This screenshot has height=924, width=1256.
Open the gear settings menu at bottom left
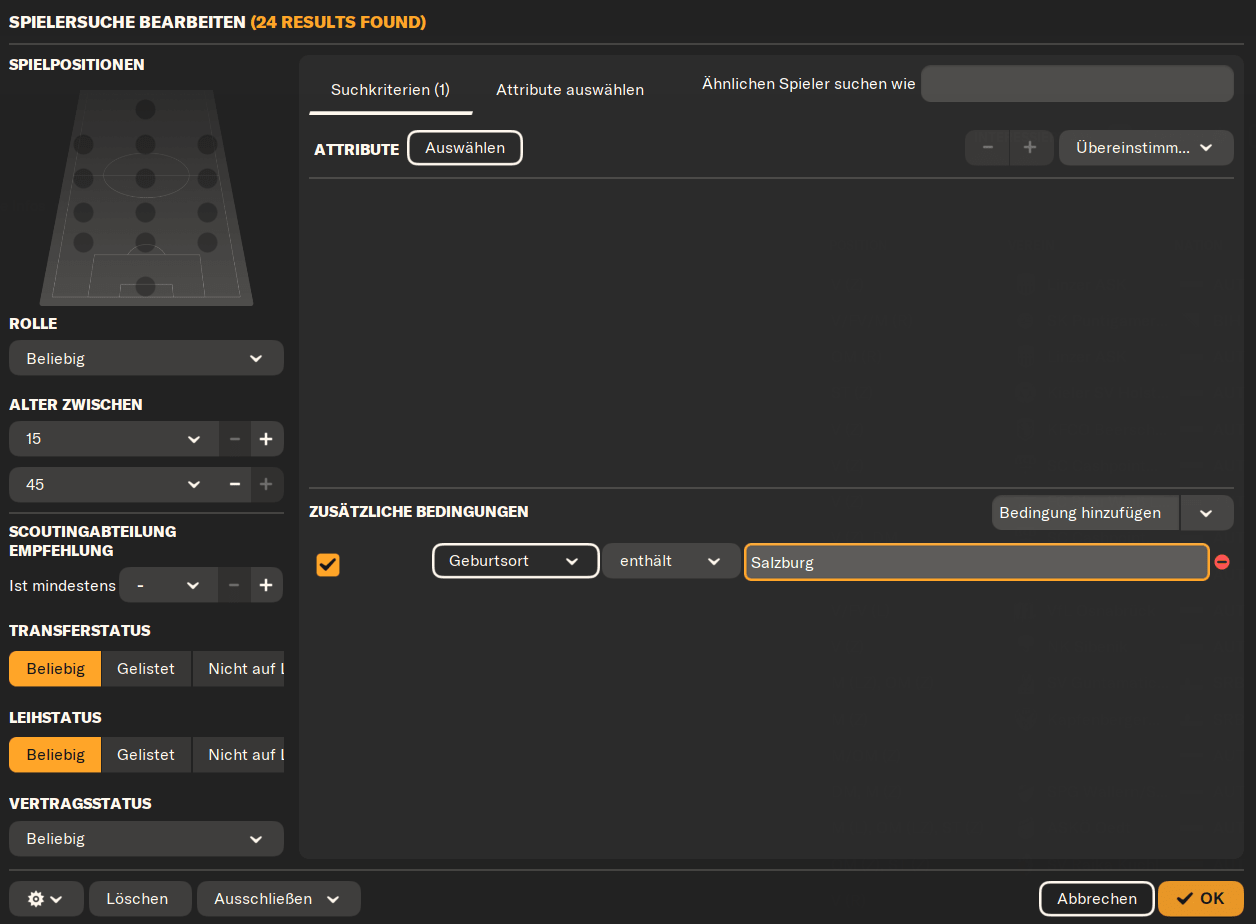45,899
